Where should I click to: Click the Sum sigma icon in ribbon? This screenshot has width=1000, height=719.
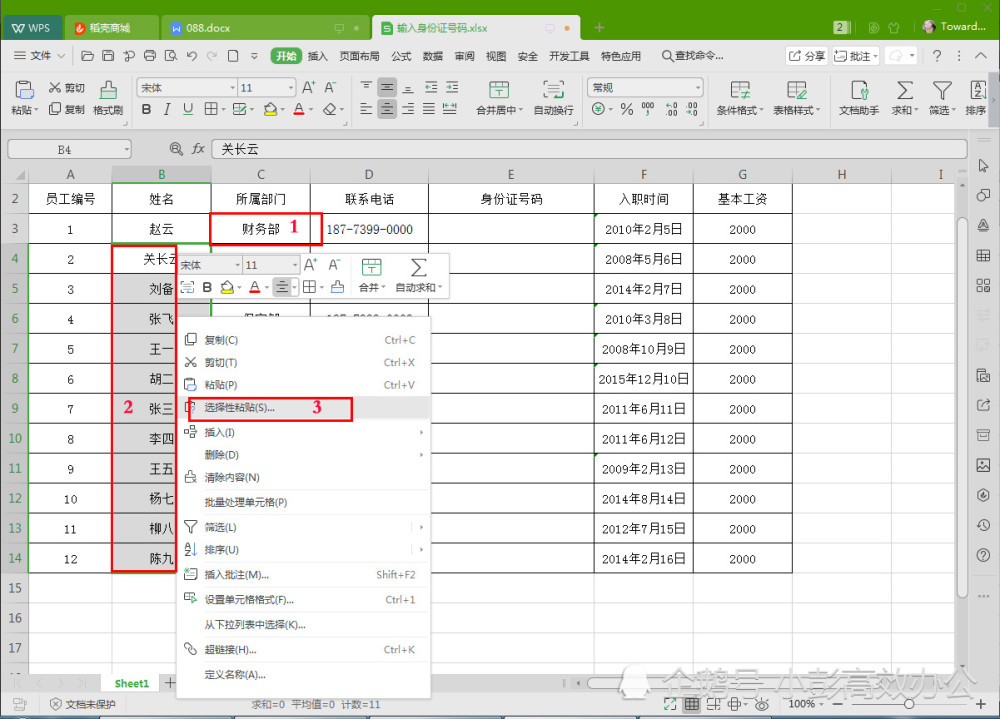tap(904, 90)
